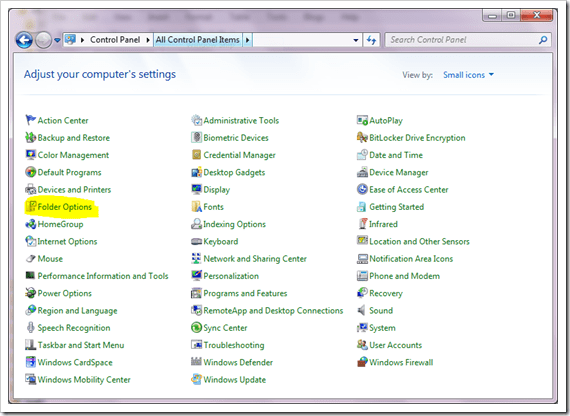Click the Color Management monitor icon
This screenshot has width=570, height=416.
(x=31, y=155)
